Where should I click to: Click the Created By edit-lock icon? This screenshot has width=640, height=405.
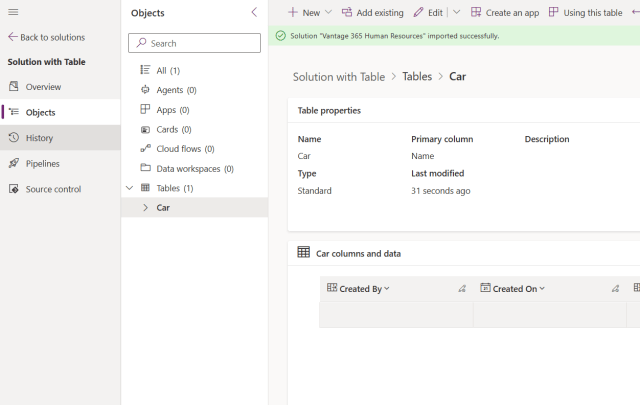coord(462,289)
